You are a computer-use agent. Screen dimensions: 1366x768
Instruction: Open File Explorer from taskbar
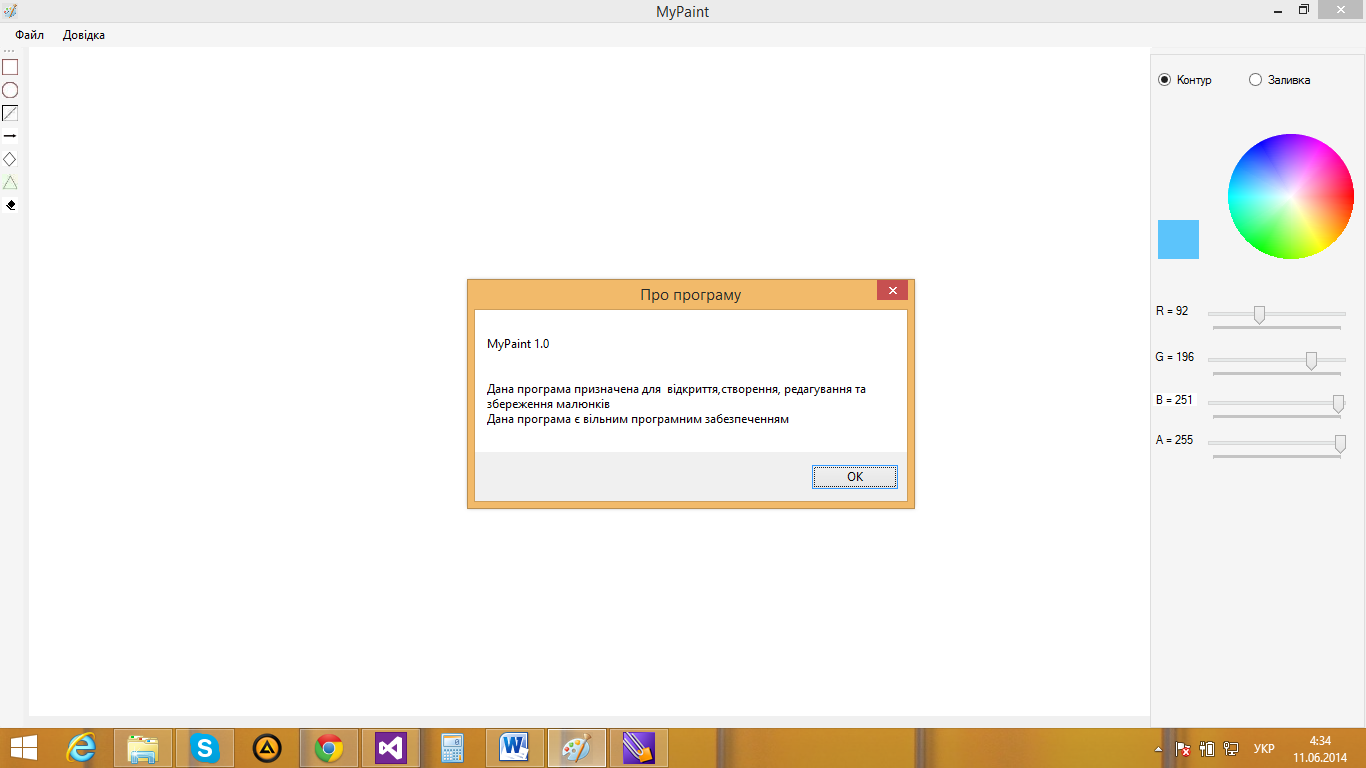click(143, 748)
